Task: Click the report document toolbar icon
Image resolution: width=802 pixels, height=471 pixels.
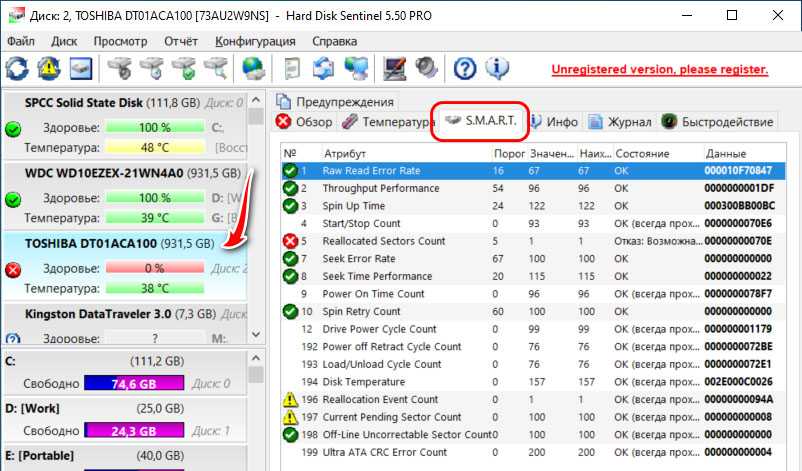Action: 292,69
